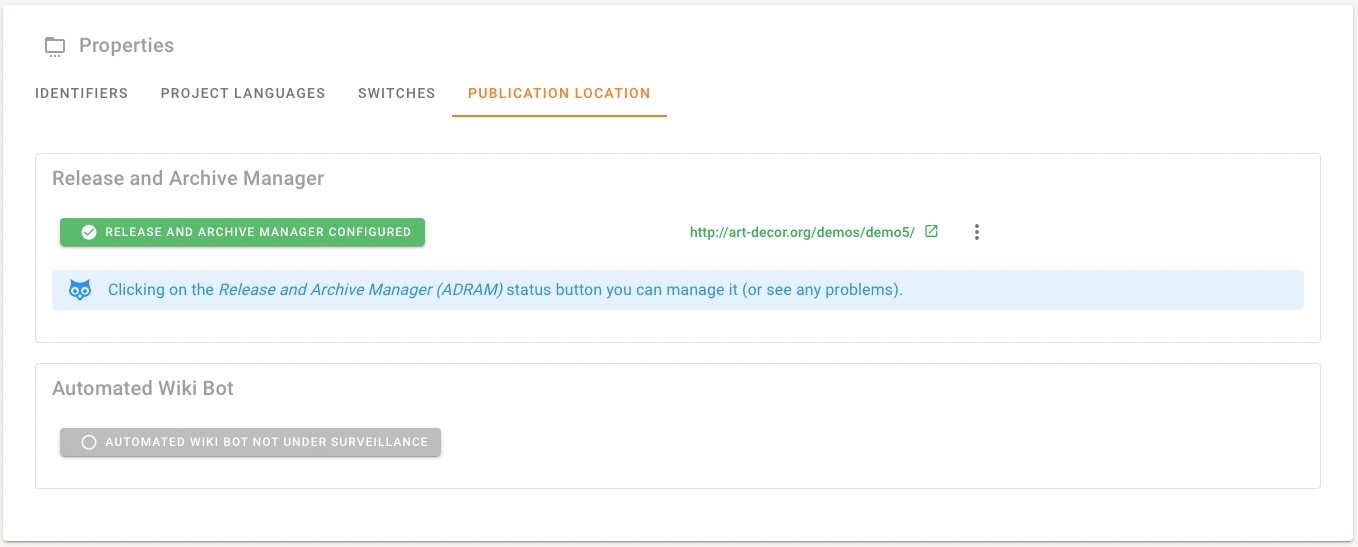Image resolution: width=1358 pixels, height=547 pixels.
Task: Click the Properties folder icon
Action: pyautogui.click(x=55, y=46)
